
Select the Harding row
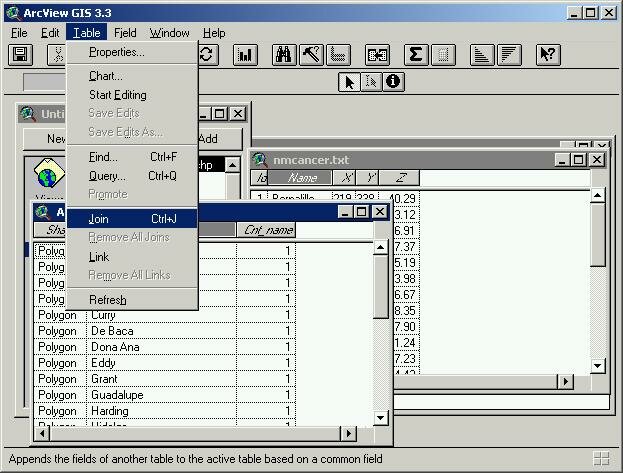pyautogui.click(x=164, y=411)
